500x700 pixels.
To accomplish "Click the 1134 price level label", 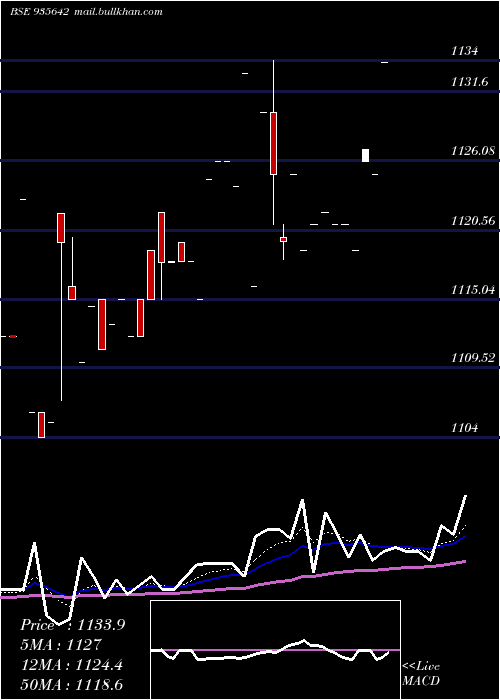I will (464, 51).
